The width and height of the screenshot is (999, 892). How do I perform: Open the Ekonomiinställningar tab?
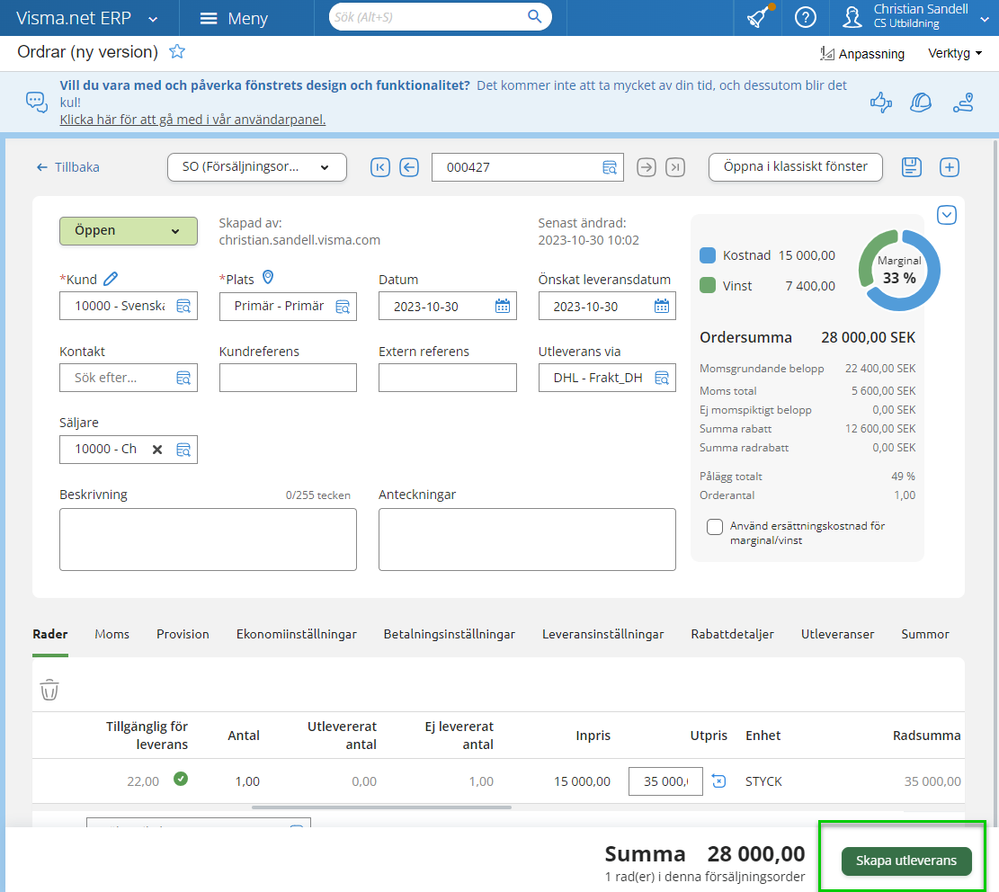[x=296, y=634]
